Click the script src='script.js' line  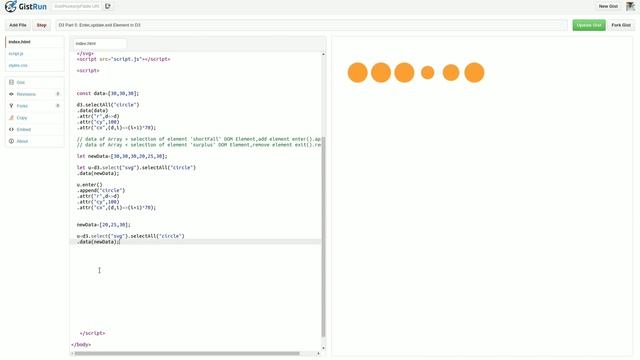coord(124,59)
